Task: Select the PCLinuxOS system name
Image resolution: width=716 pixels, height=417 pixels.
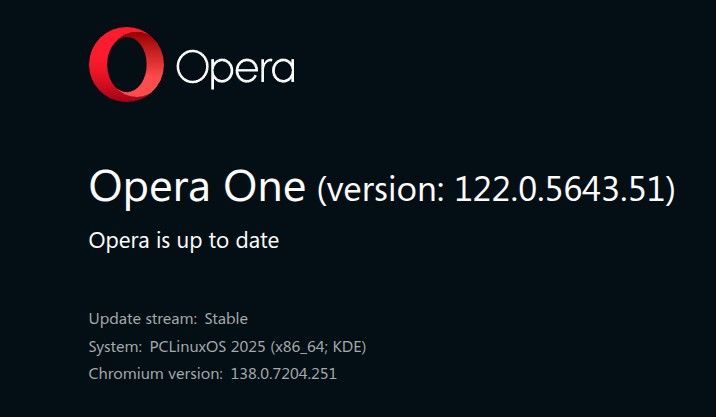Action: point(188,347)
